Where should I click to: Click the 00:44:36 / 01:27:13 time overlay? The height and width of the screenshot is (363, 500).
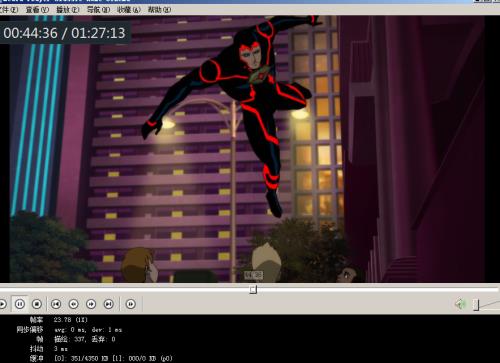point(65,33)
